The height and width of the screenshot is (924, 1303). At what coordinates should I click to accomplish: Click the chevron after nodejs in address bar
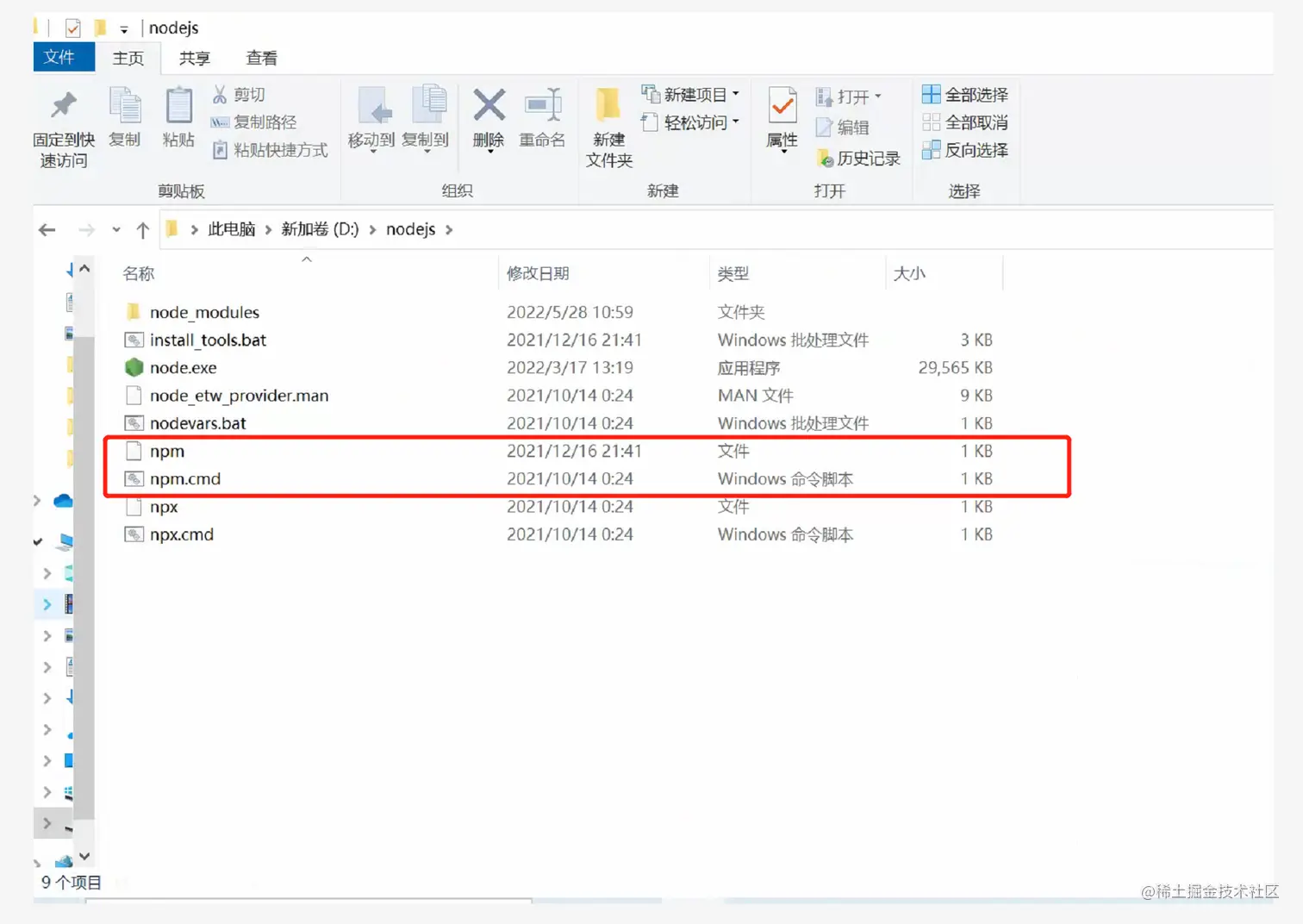coord(449,229)
